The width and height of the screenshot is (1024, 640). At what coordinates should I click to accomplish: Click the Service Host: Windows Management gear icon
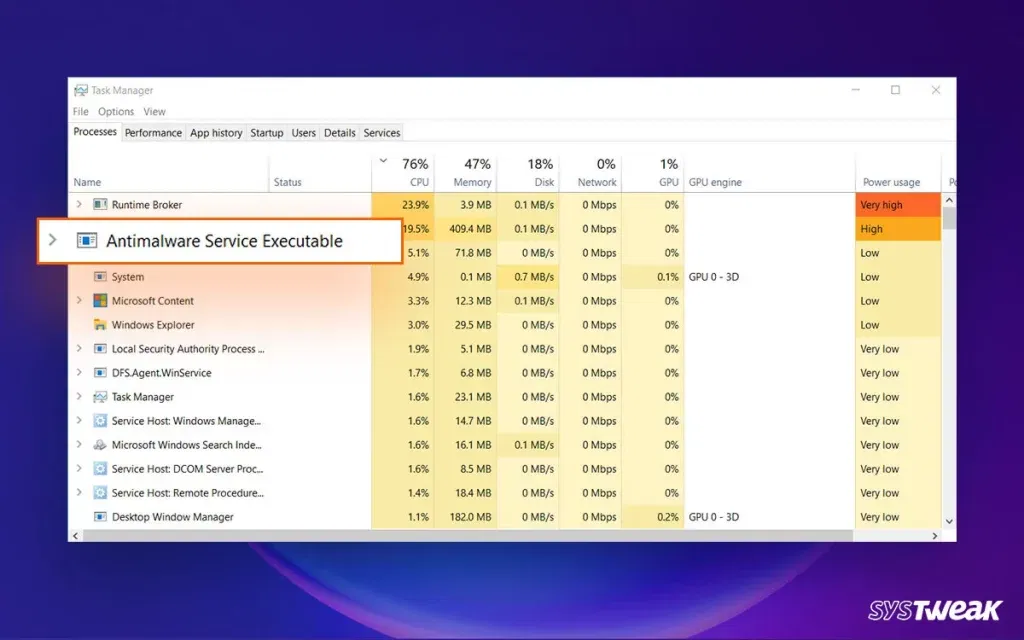tap(100, 421)
